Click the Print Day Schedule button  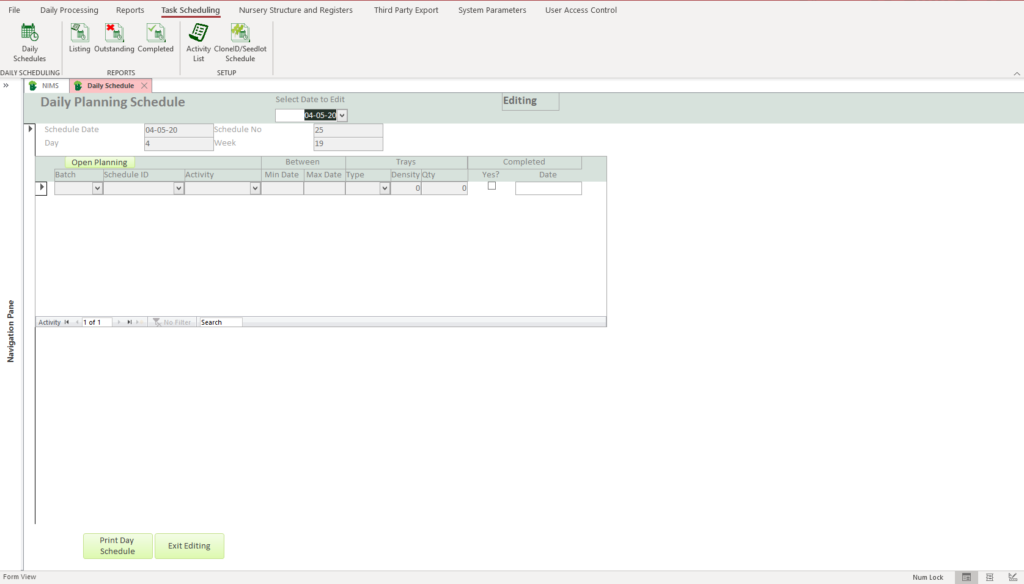pyautogui.click(x=117, y=546)
